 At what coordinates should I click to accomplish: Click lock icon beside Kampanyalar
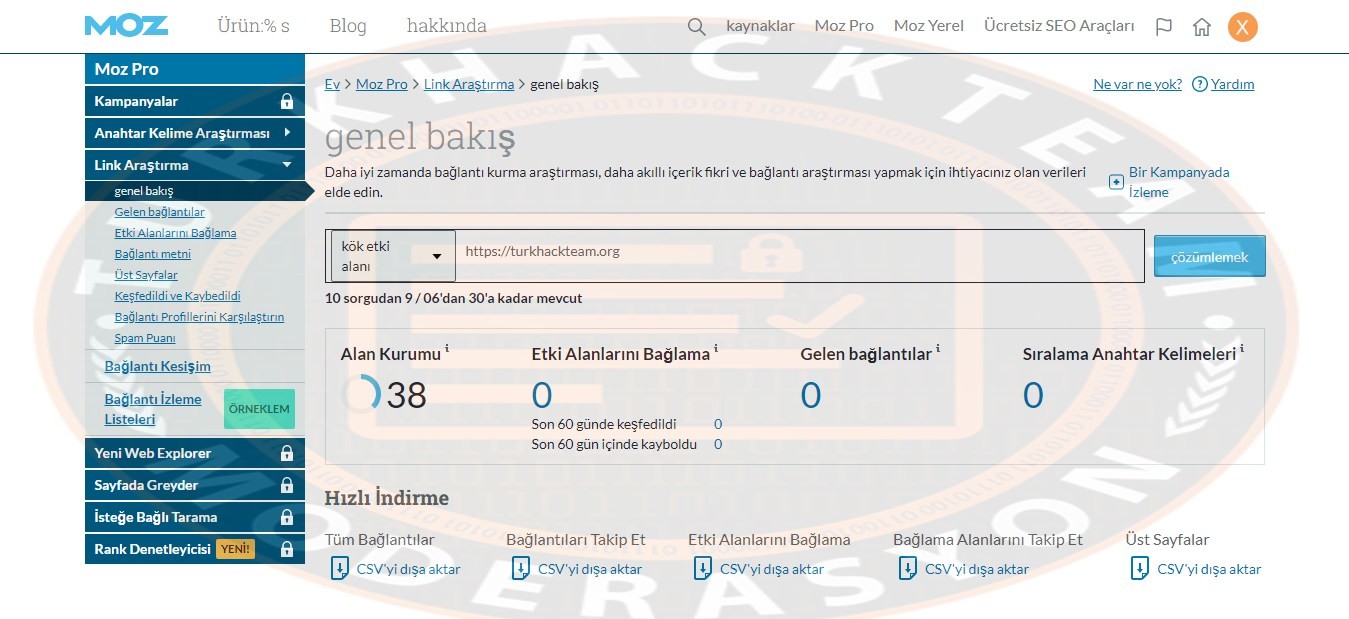point(287,101)
